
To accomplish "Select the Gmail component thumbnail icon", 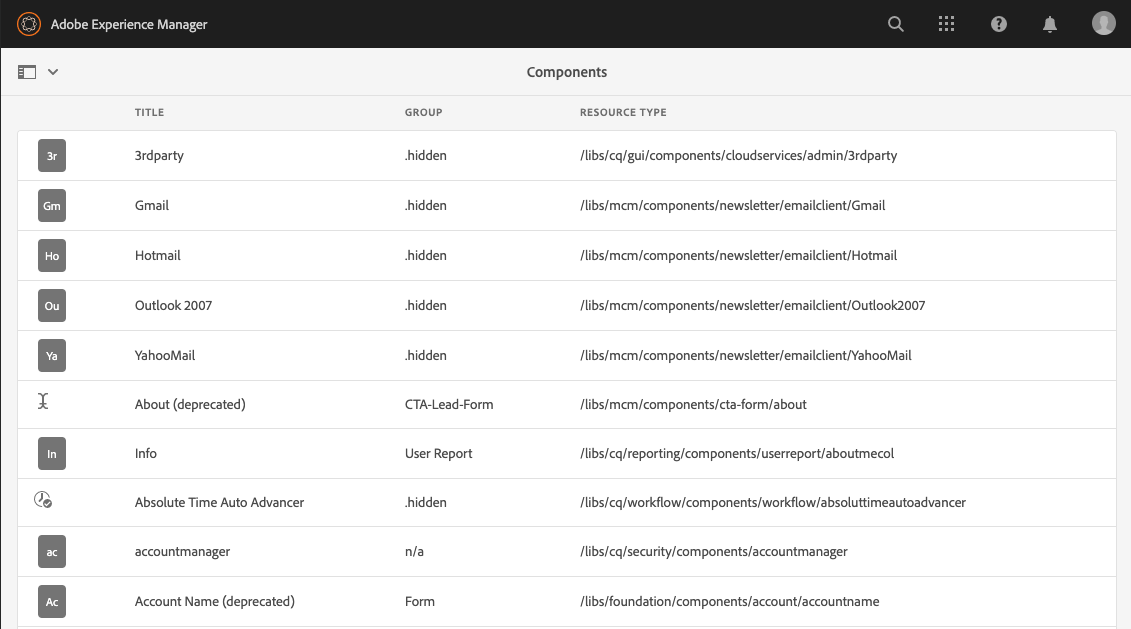I will (51, 205).
